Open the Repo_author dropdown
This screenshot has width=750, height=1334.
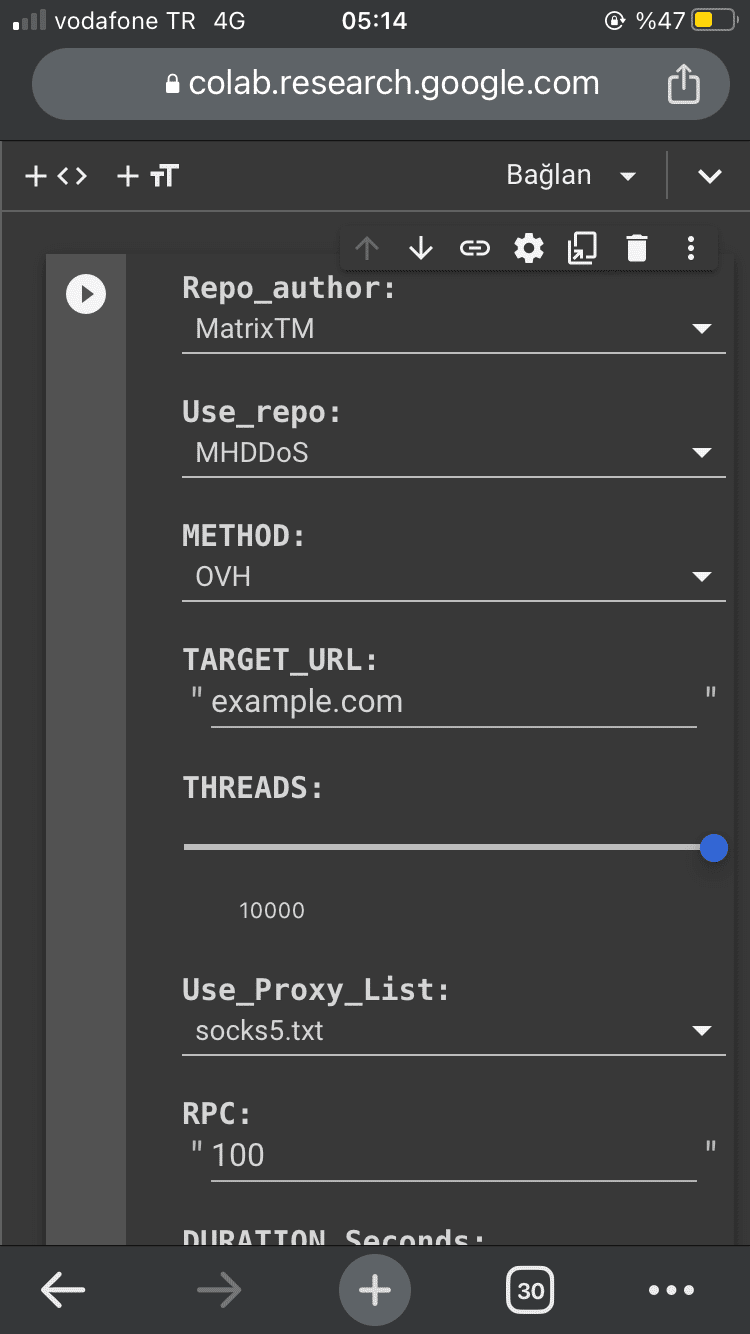pyautogui.click(x=453, y=329)
